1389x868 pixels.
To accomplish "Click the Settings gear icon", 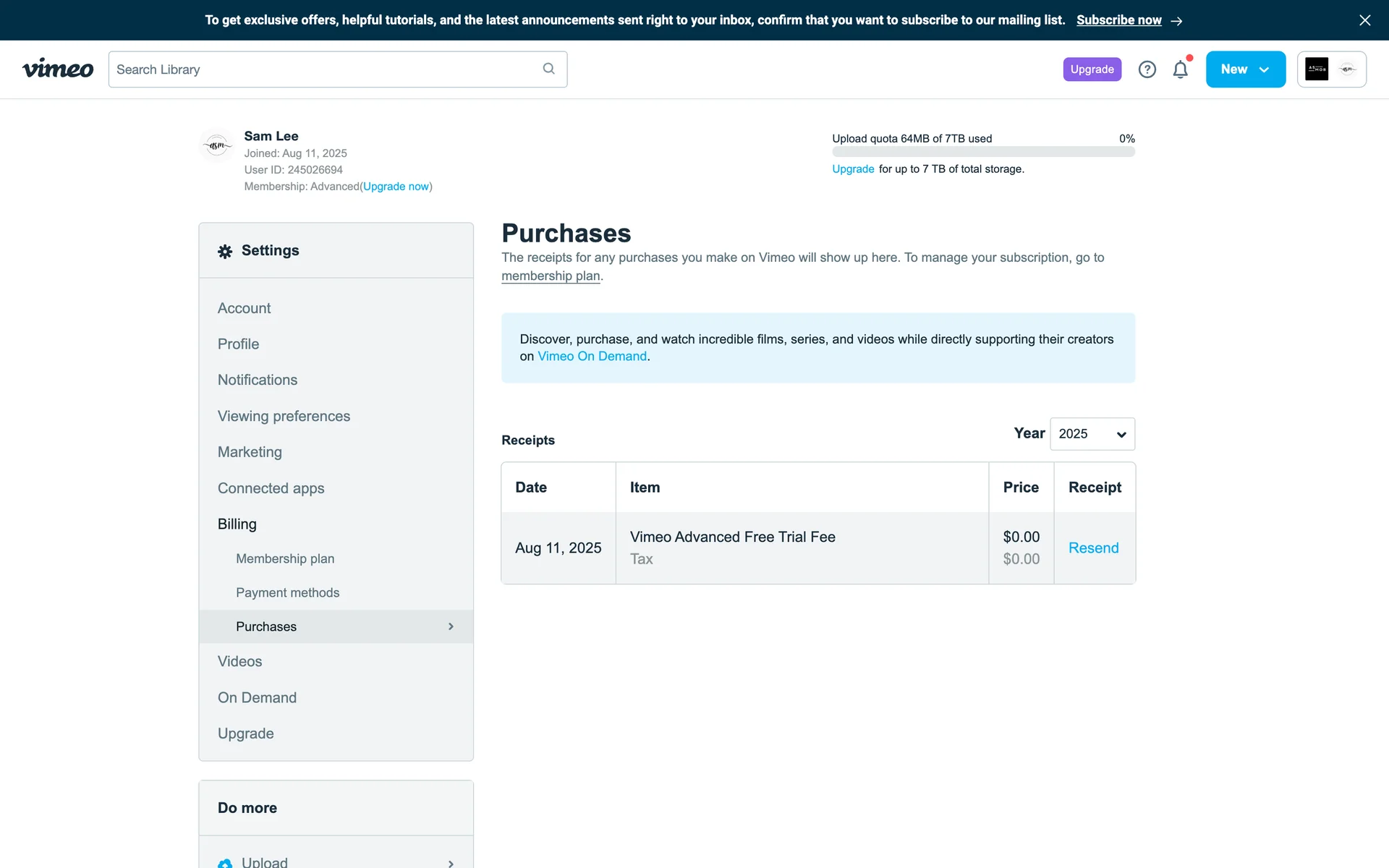I will [225, 251].
